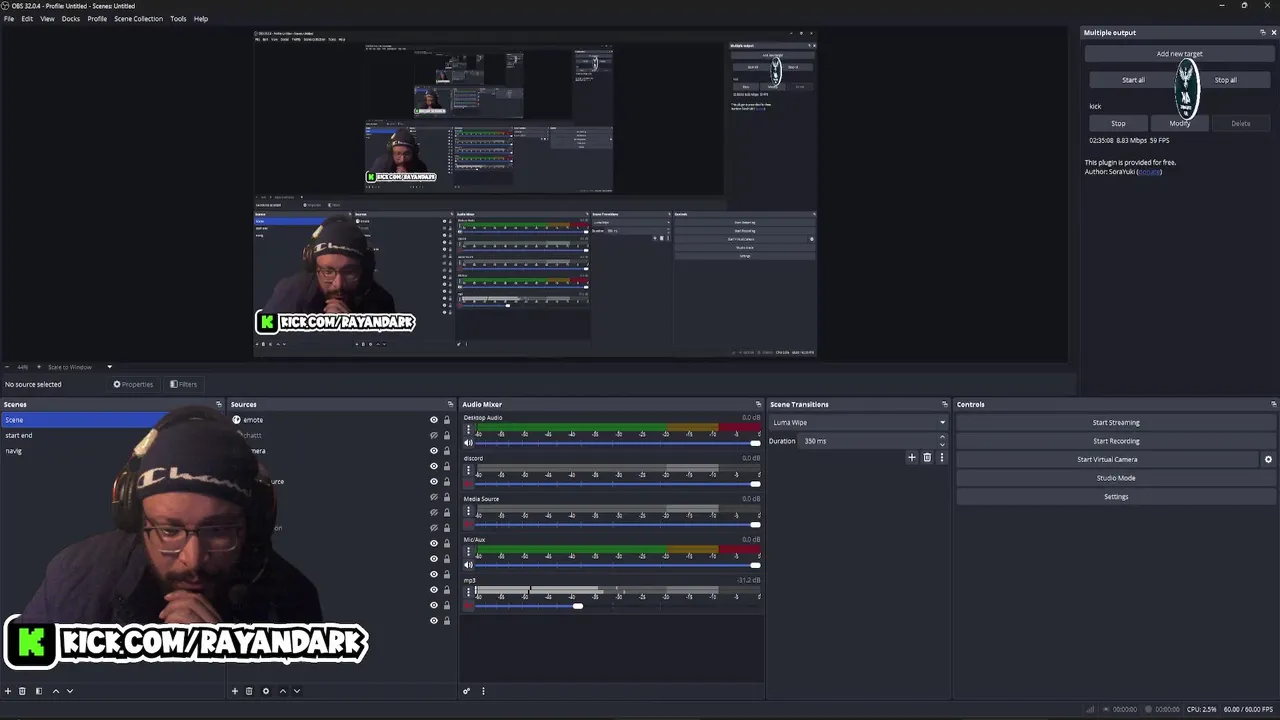Open Advanced Audio Properties from the mixer gear icon

pos(466,691)
